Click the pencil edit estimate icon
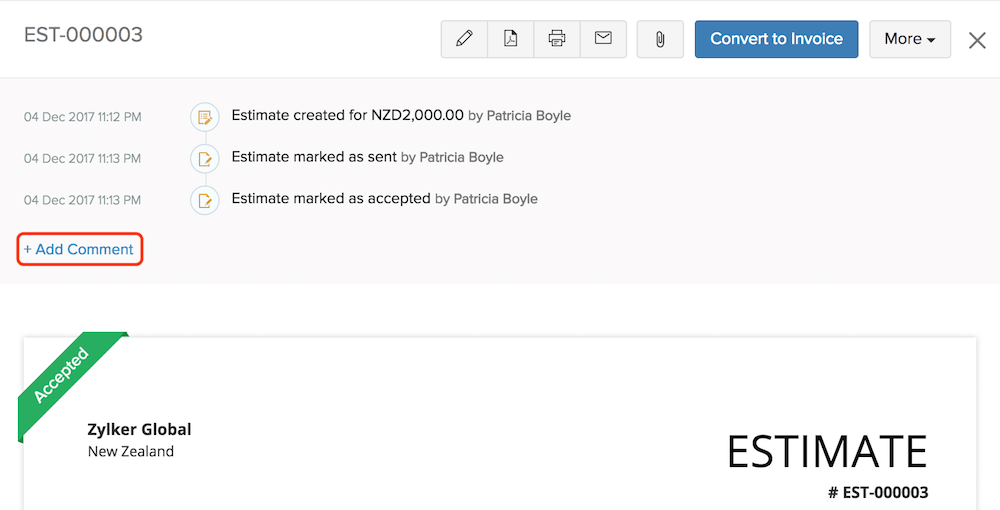Image resolution: width=1000 pixels, height=510 pixels. [464, 39]
